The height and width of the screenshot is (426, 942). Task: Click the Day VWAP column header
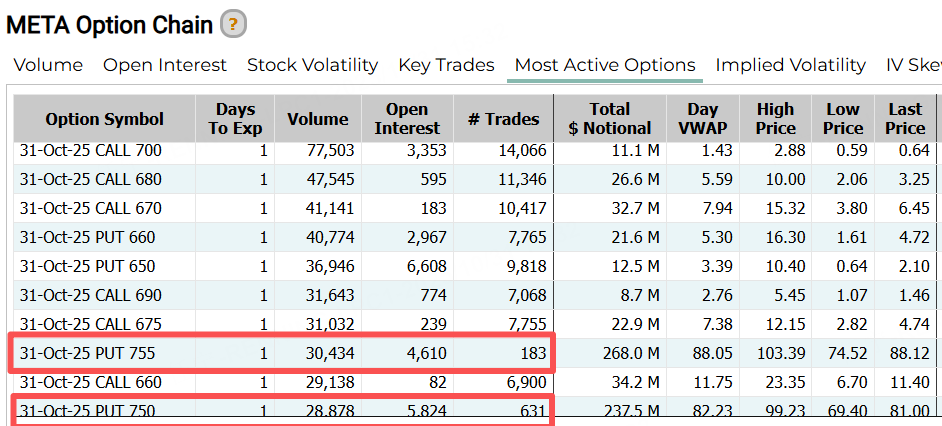point(702,119)
